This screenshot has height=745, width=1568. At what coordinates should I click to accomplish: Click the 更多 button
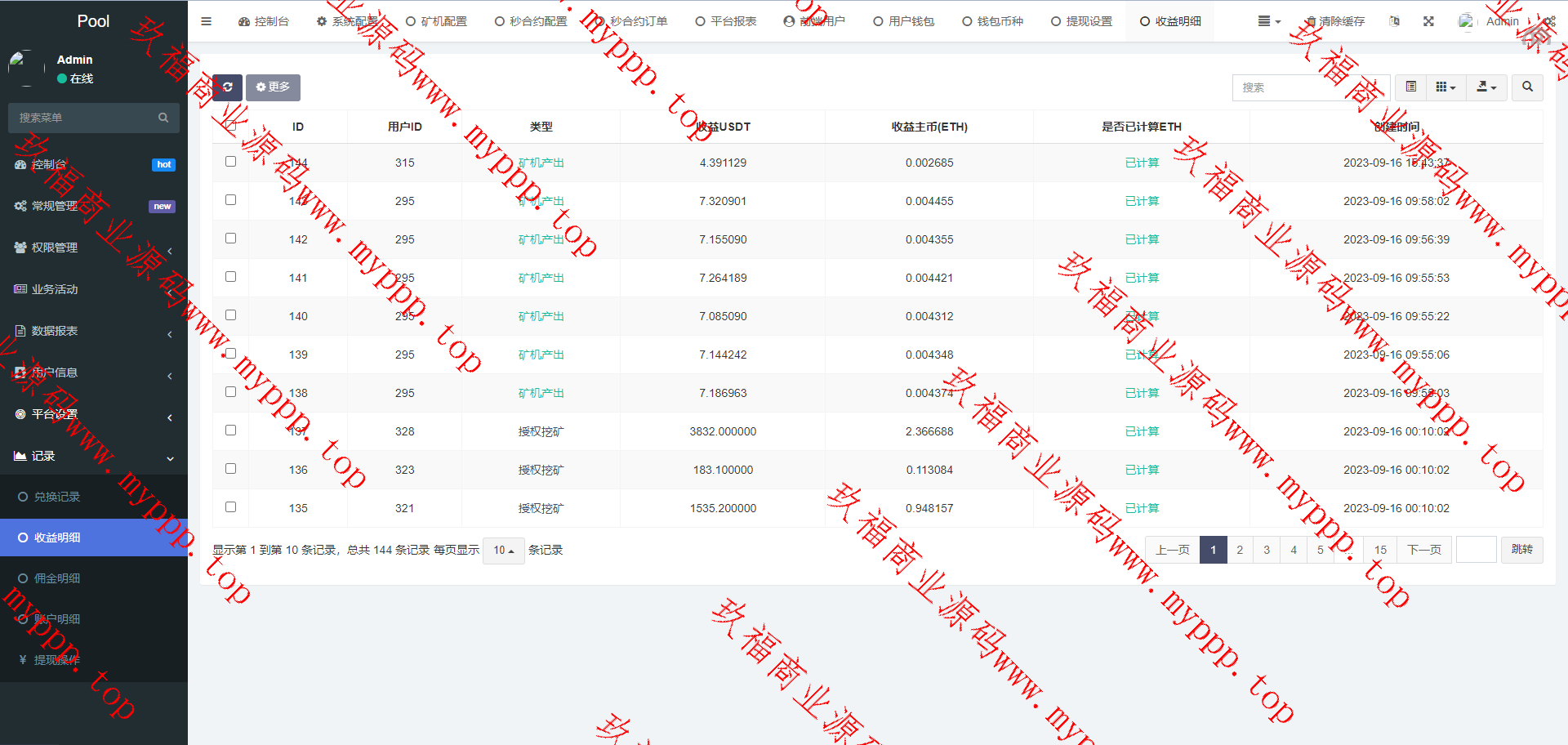pos(273,87)
